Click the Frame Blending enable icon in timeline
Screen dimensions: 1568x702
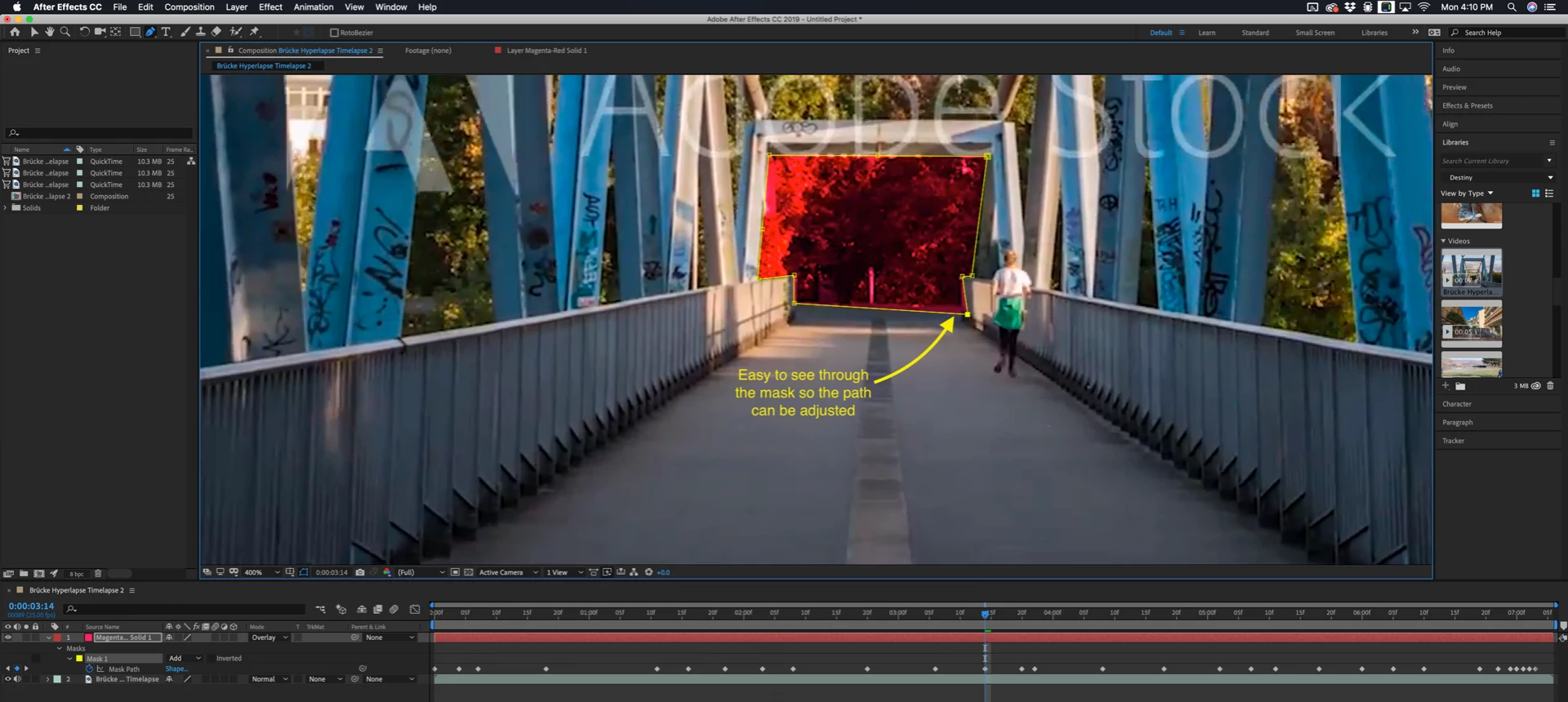coord(377,609)
